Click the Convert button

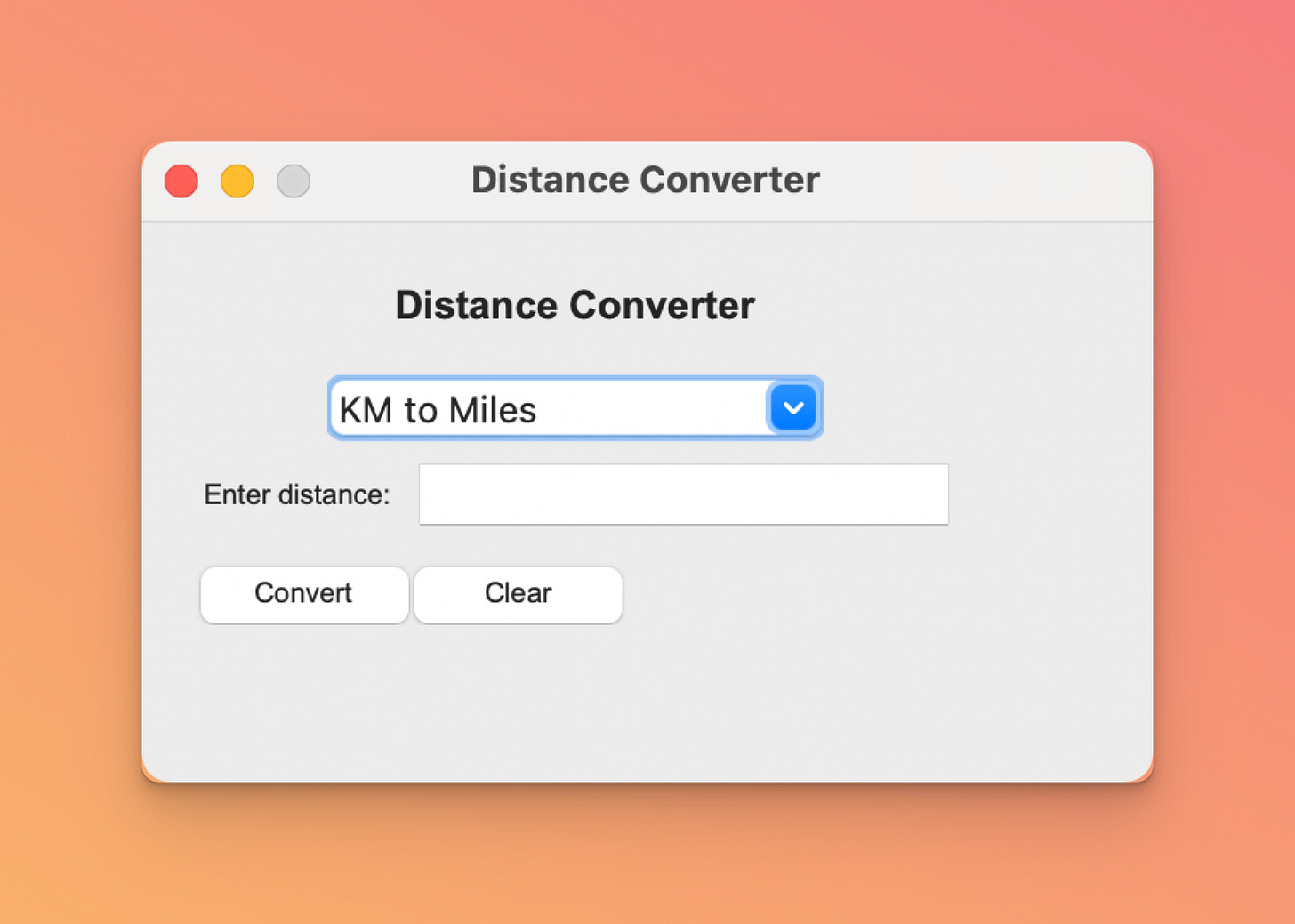click(304, 594)
